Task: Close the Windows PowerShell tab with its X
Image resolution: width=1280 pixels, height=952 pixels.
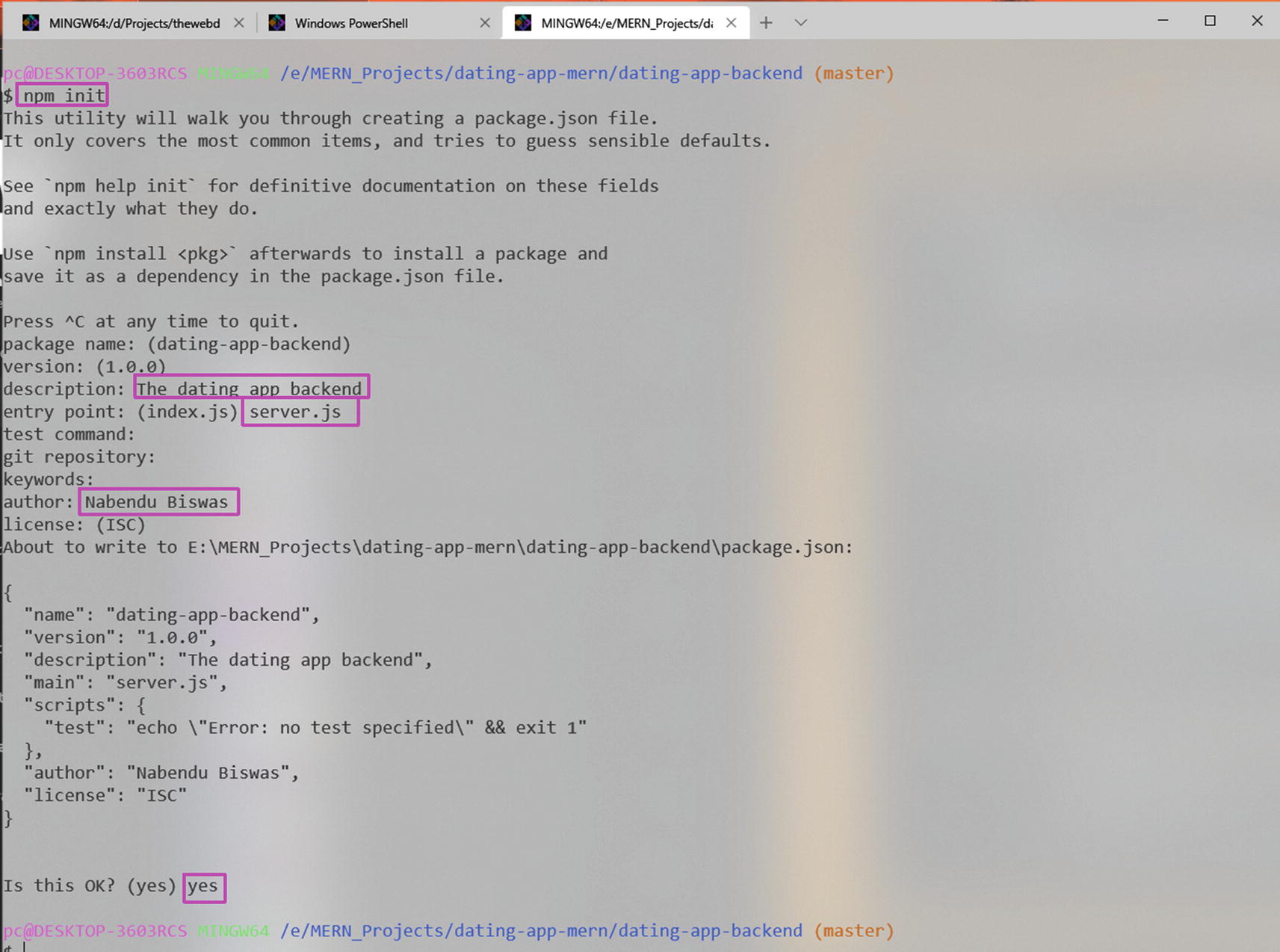Action: pos(485,23)
